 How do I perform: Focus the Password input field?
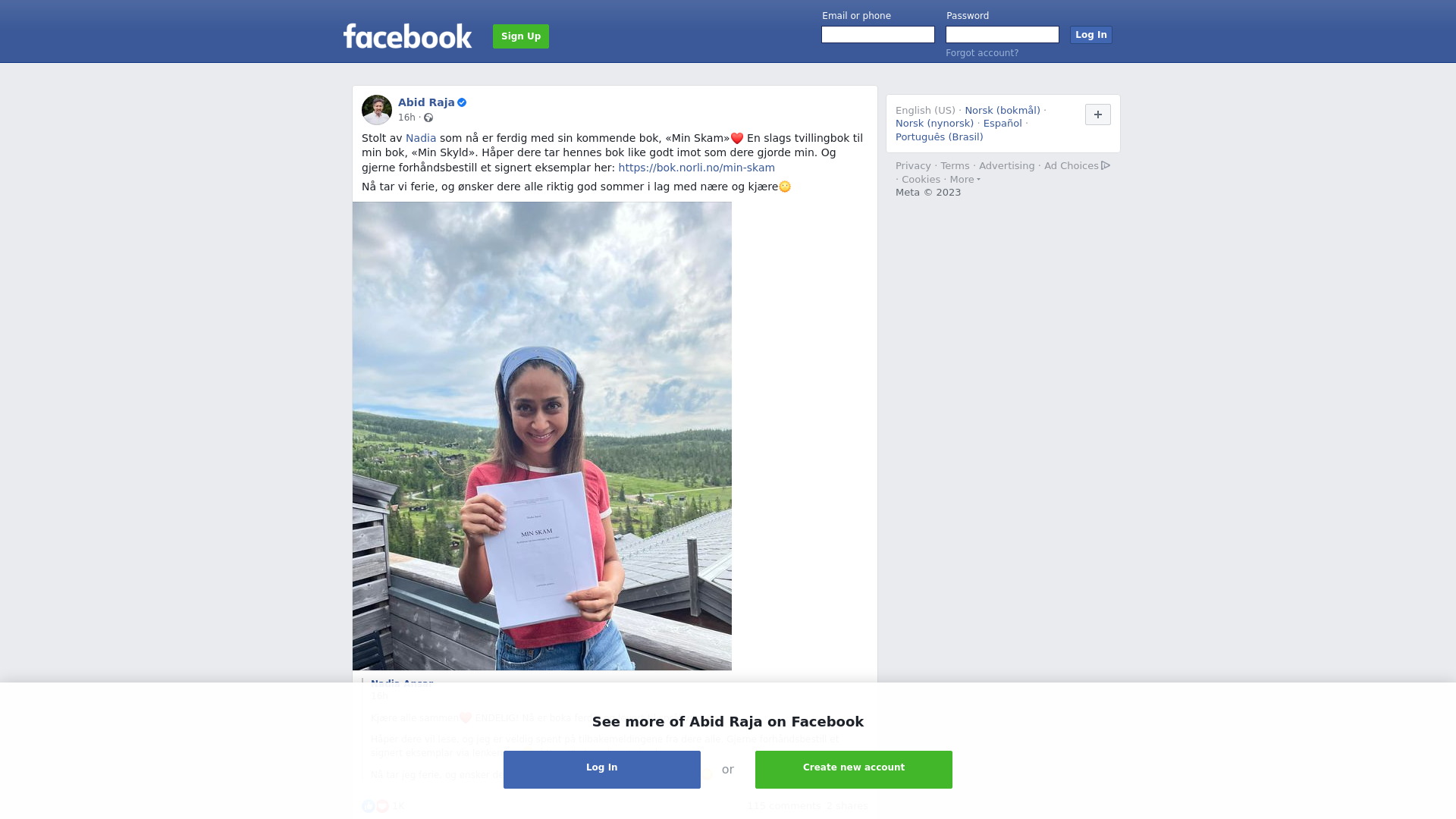(x=1003, y=35)
